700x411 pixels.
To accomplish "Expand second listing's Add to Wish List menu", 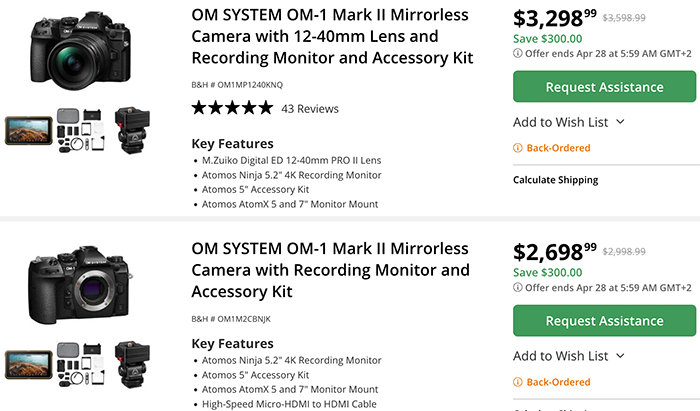I will (569, 356).
